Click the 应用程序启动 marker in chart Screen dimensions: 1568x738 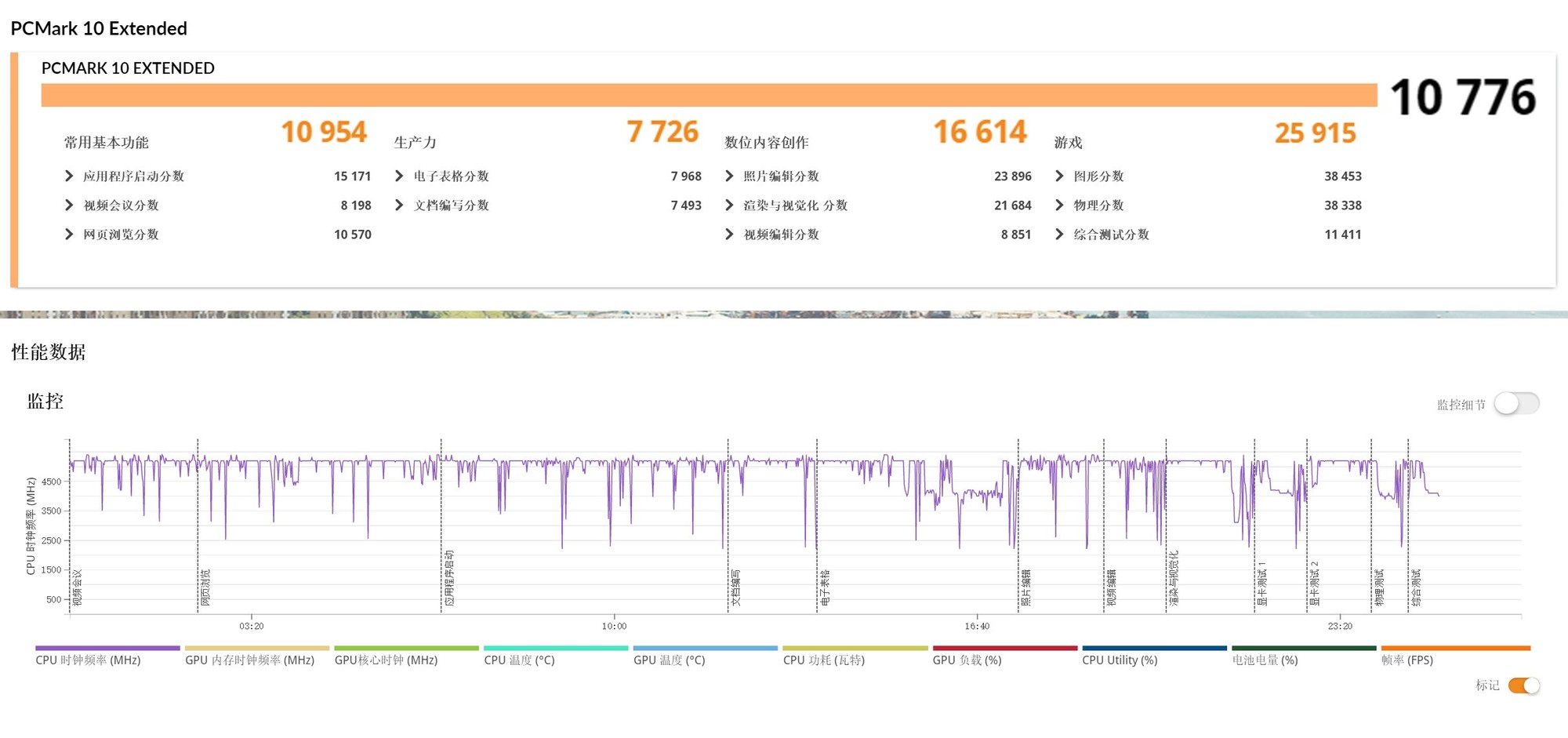point(449,579)
